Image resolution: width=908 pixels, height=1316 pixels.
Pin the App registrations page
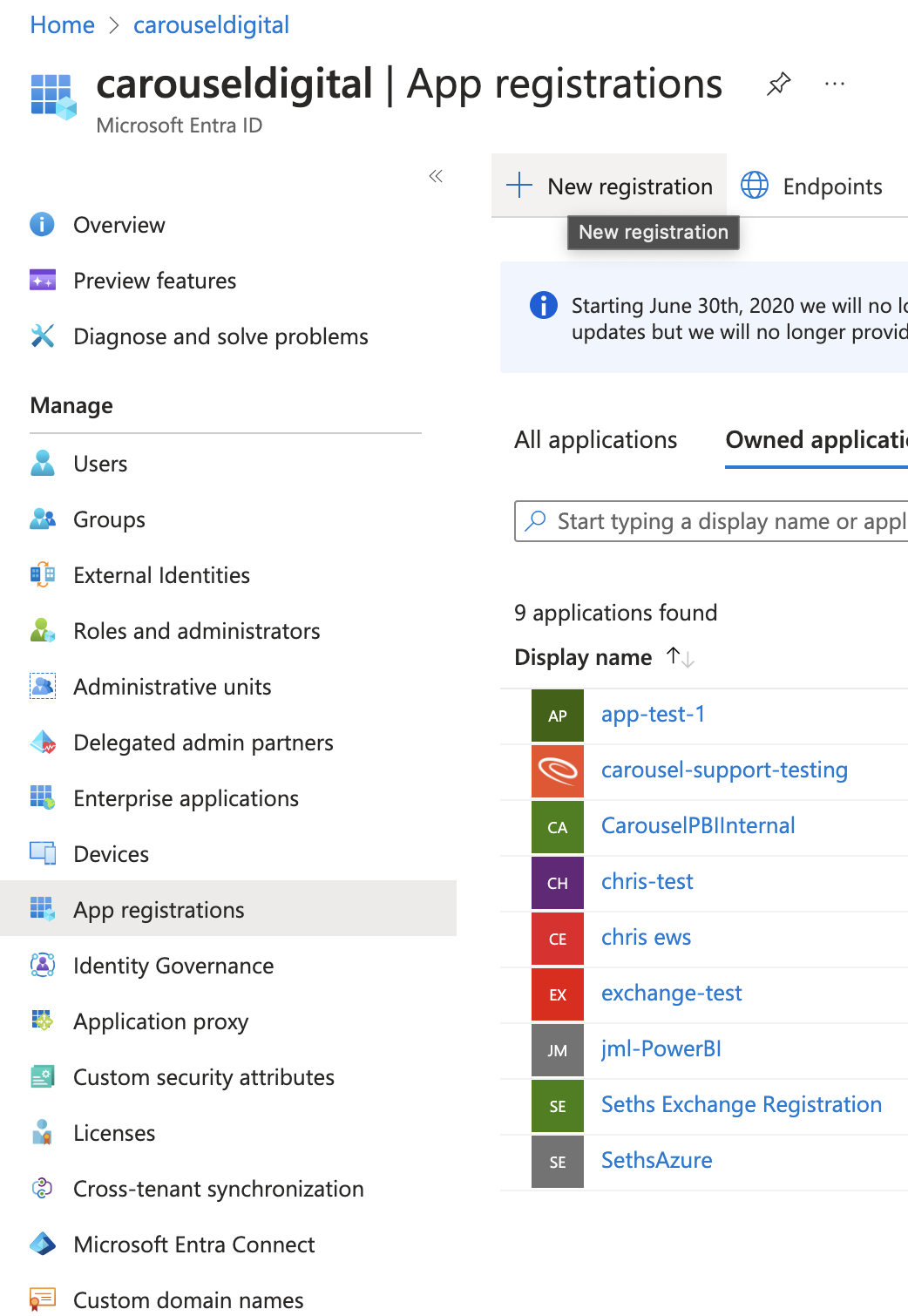(778, 85)
